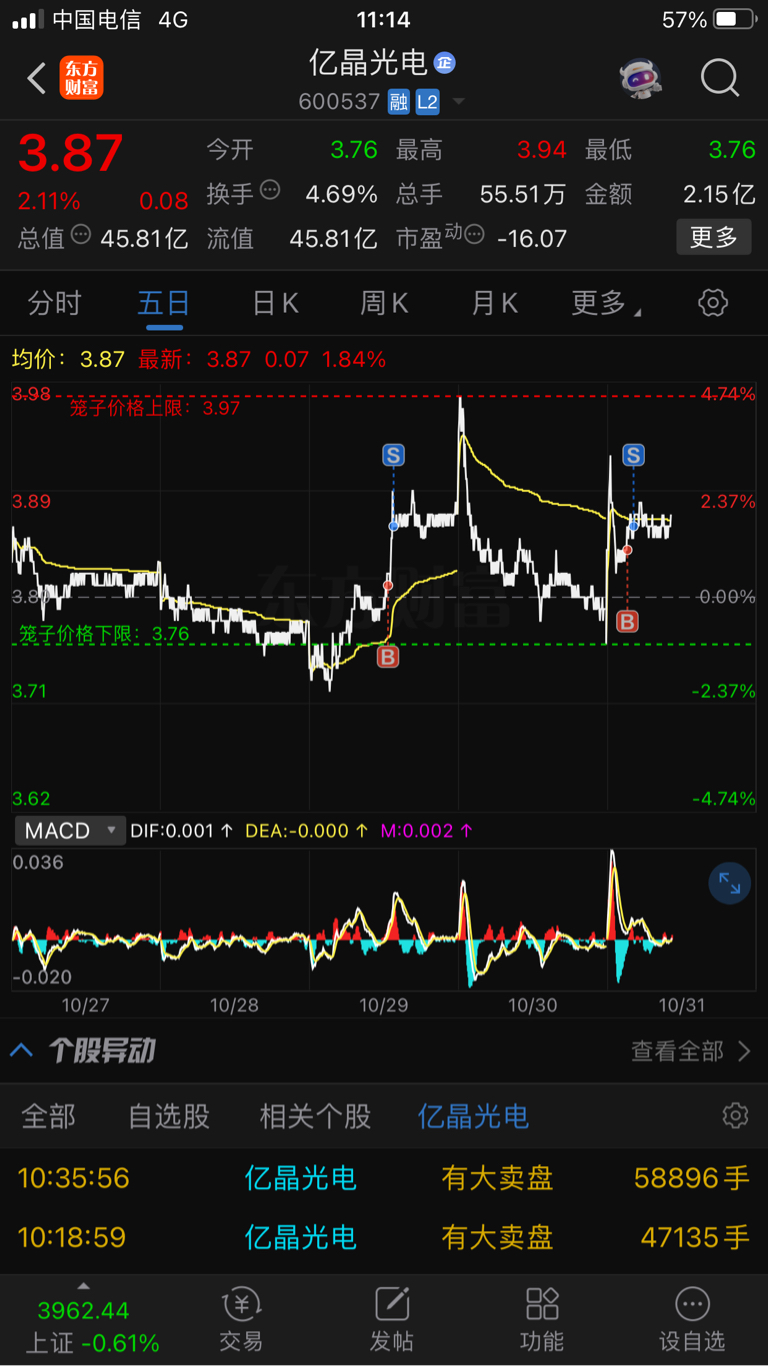Tap the signal strength bars
768x1366 pixels.
(27, 19)
